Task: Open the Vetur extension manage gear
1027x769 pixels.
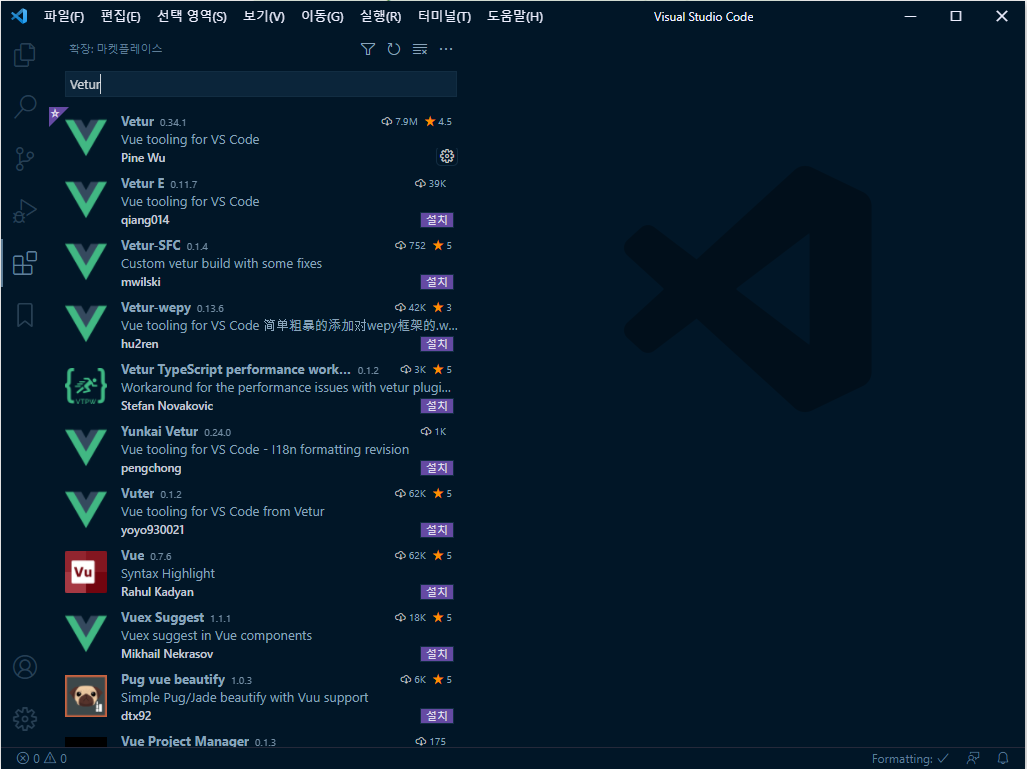Action: [x=447, y=156]
